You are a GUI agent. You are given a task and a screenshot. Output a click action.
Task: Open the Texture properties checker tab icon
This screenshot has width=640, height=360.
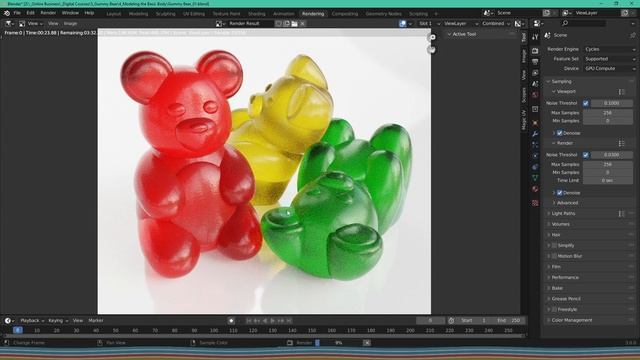pyautogui.click(x=535, y=203)
